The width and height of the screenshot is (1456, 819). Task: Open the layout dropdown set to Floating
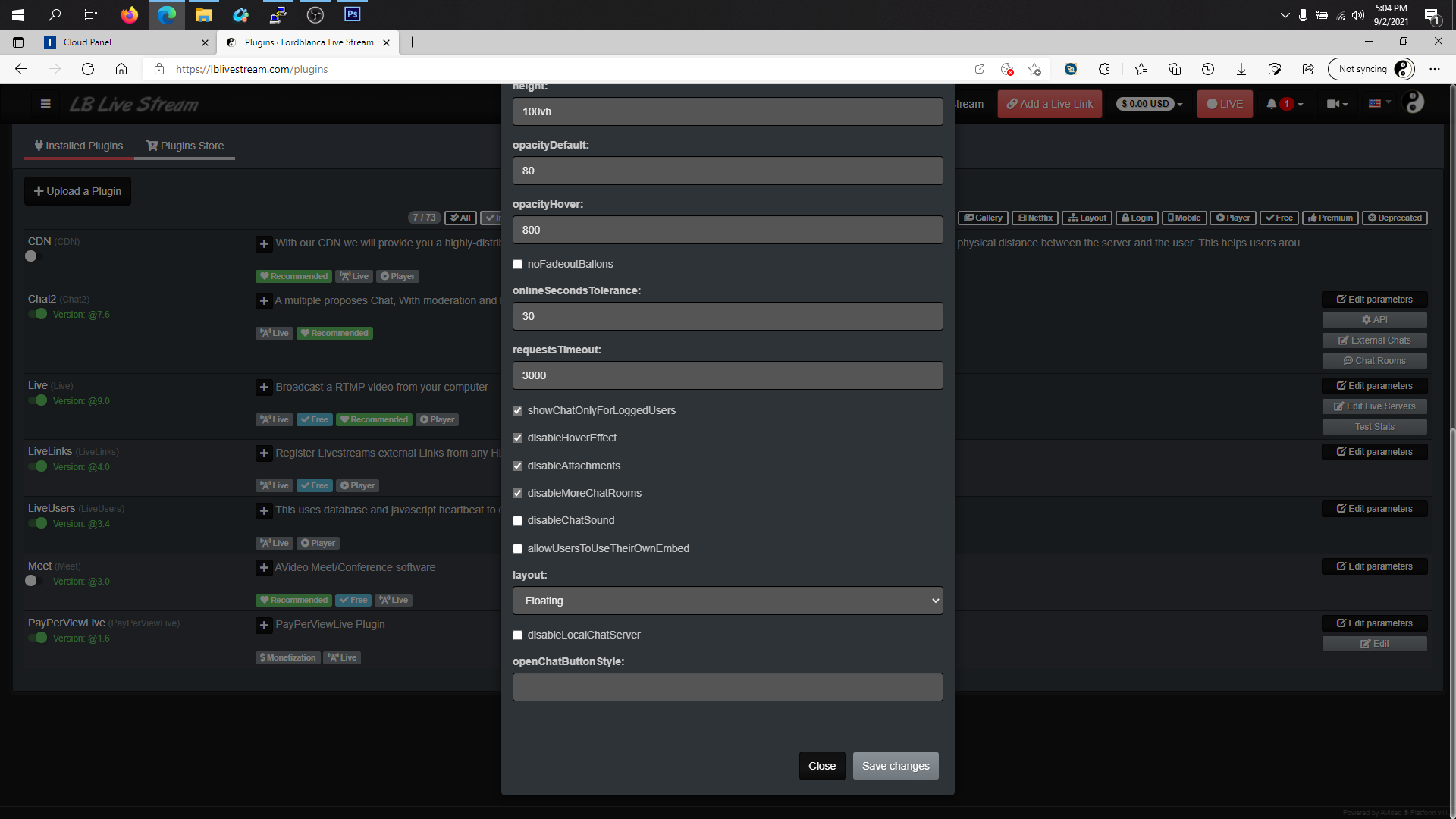coord(726,600)
